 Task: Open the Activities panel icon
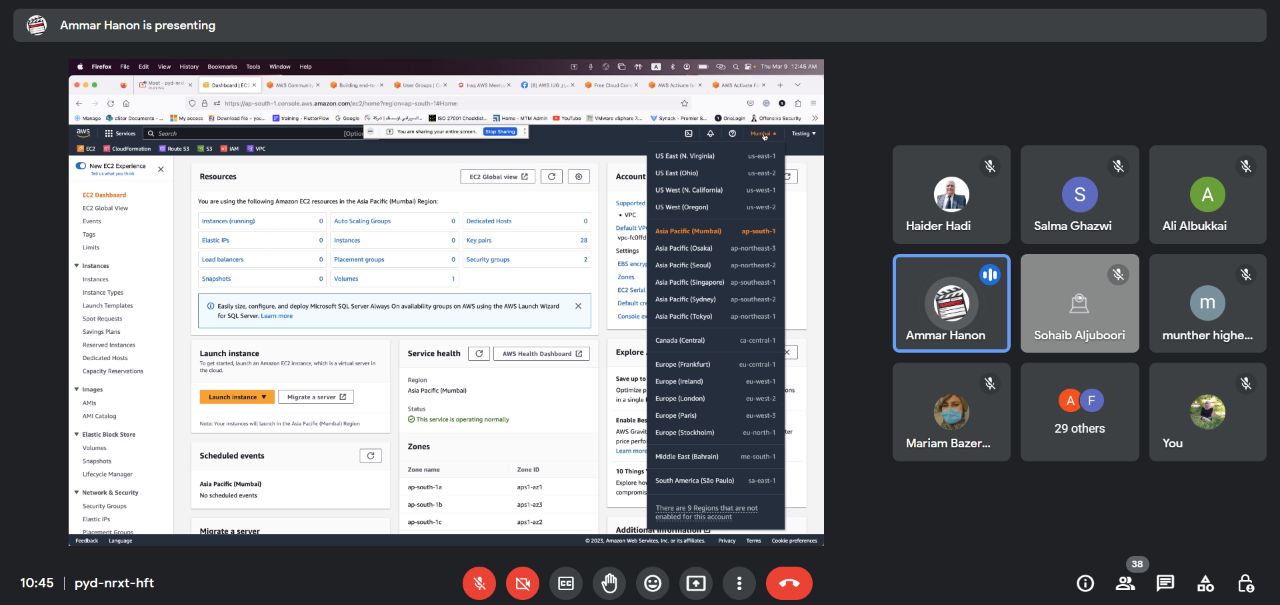pos(1205,583)
